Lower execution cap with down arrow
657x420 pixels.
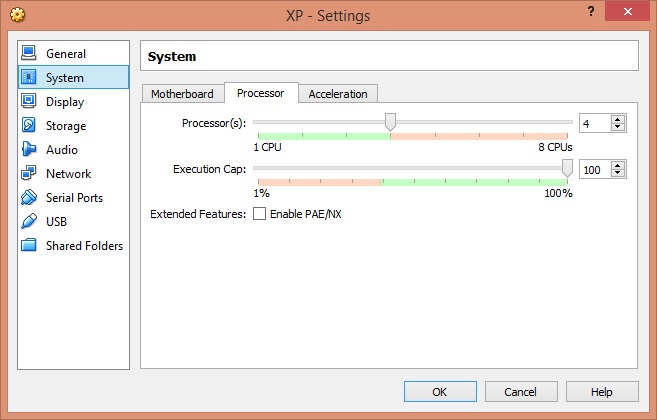618,174
